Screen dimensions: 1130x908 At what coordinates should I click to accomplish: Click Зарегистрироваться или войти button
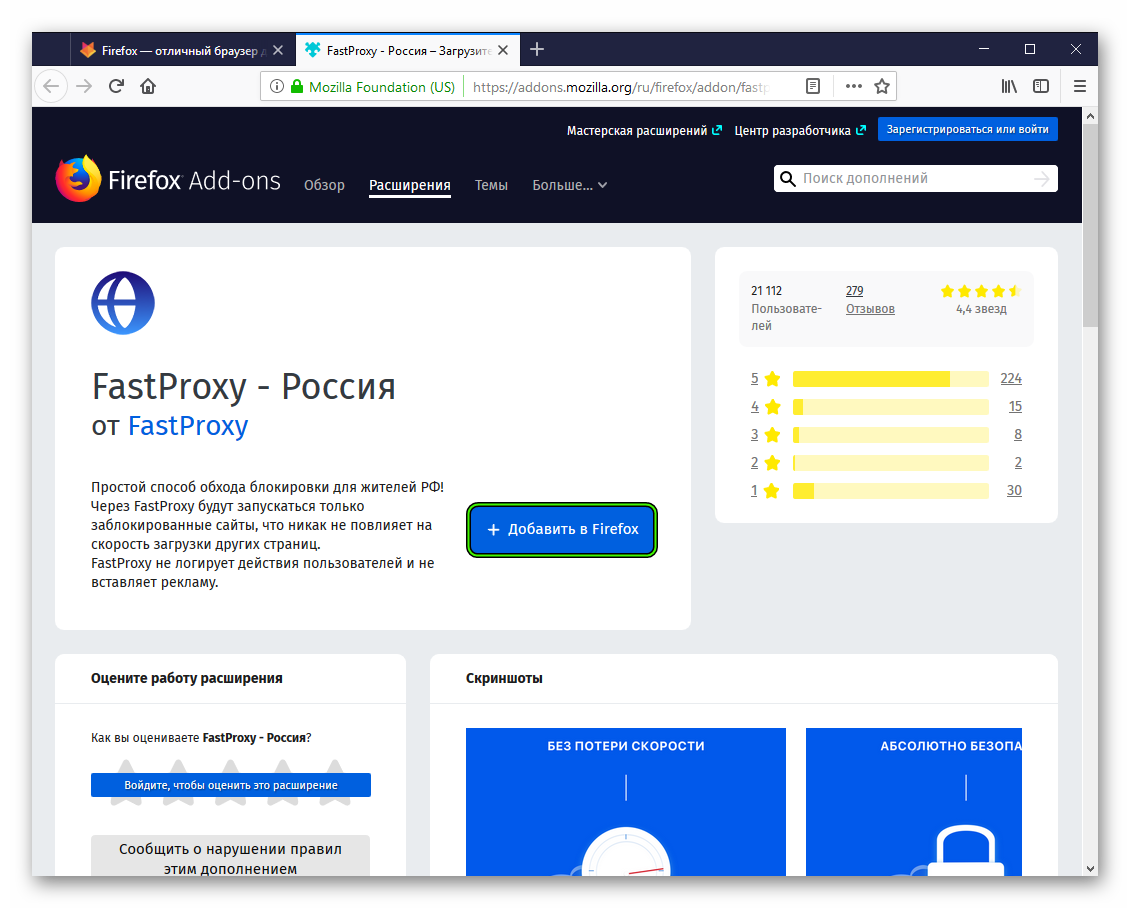click(x=967, y=130)
